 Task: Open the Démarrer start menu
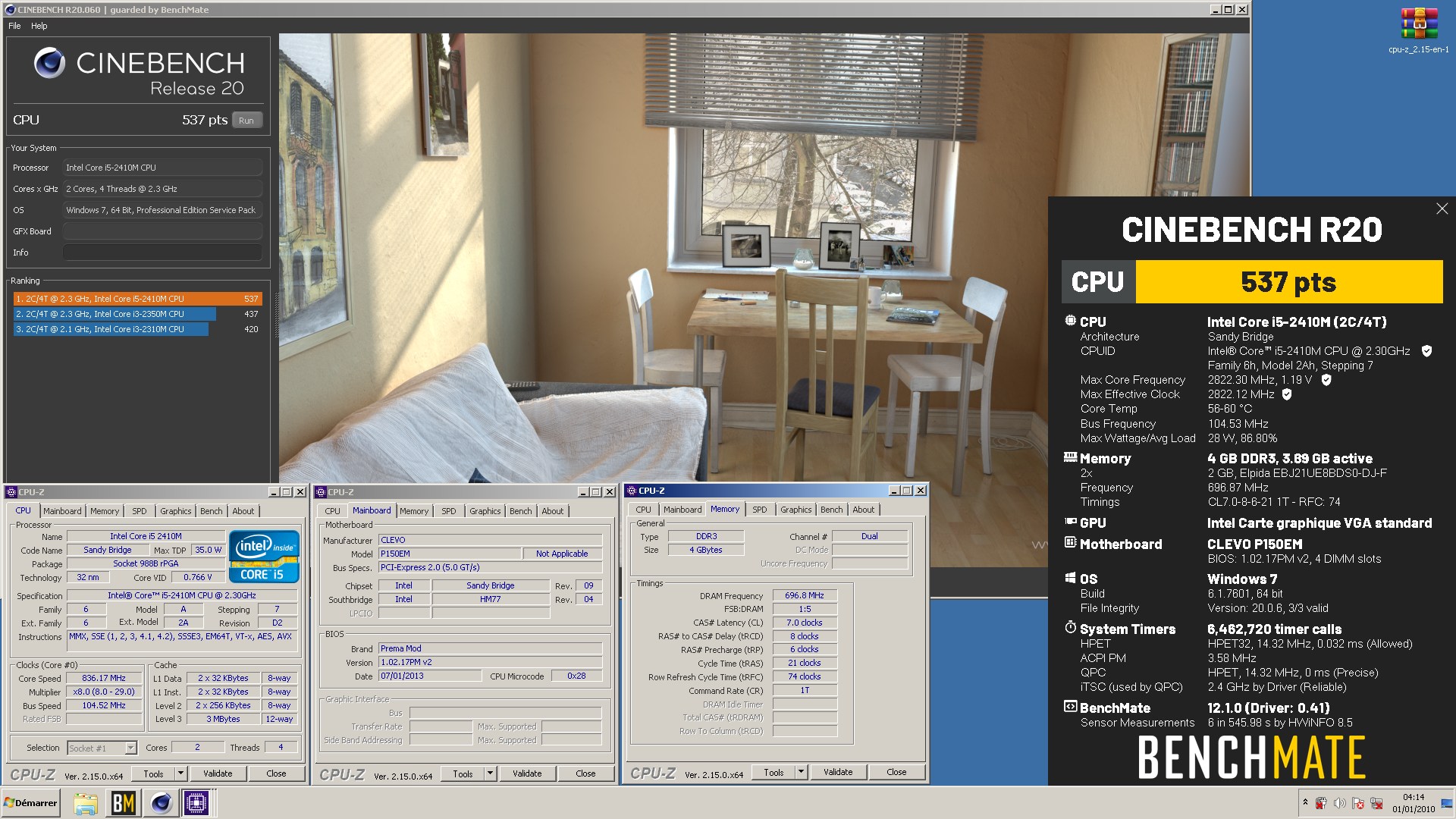(31, 803)
